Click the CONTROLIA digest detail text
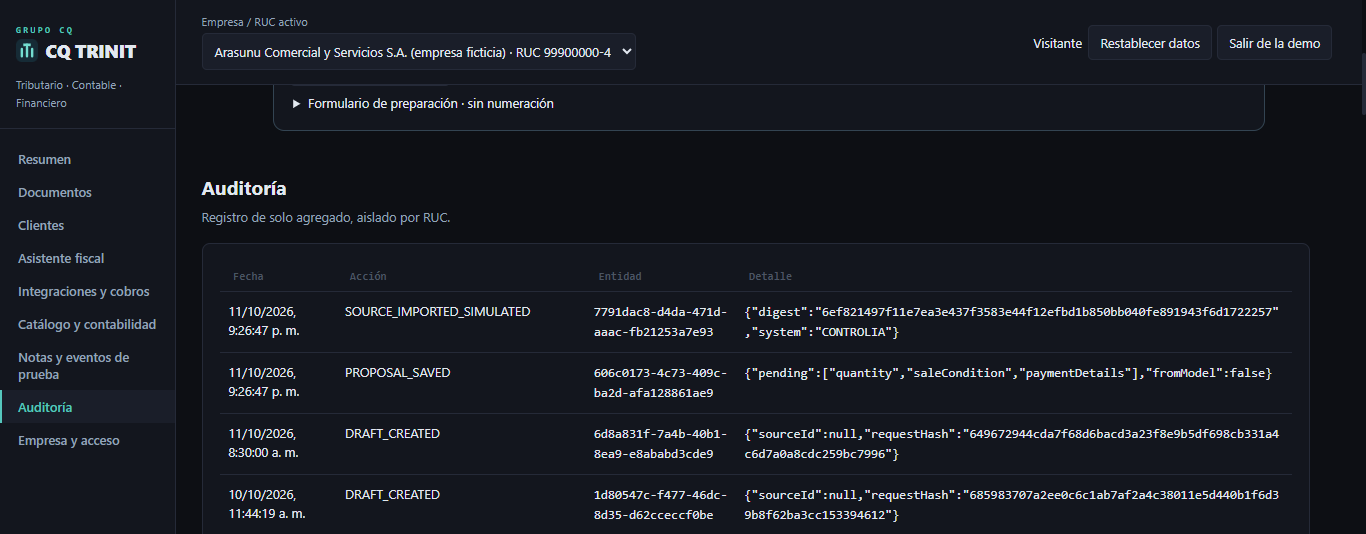1366x534 pixels. point(1012,322)
